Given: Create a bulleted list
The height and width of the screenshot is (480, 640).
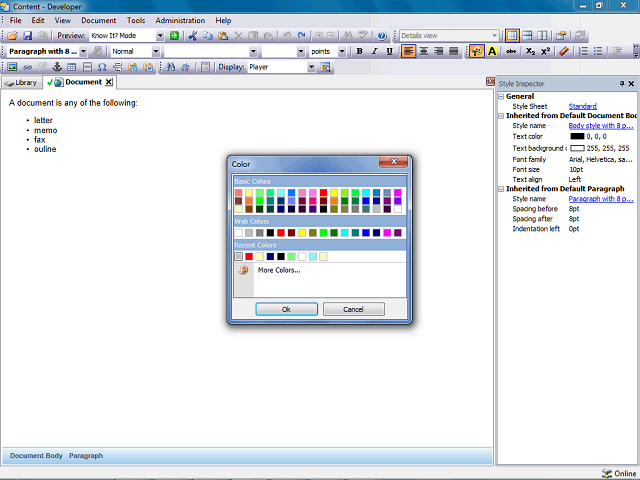Looking at the screenshot, I should [598, 51].
